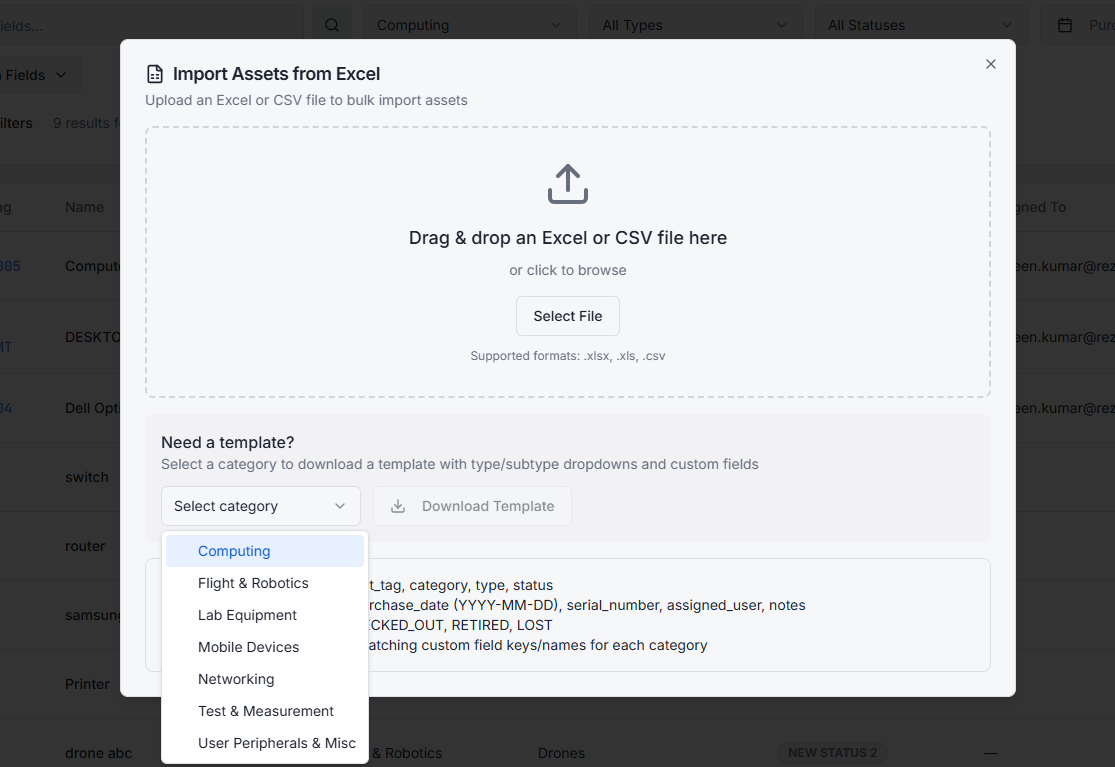Choose User Peripherals & Misc option
Viewport: 1115px width, 767px height.
(x=265, y=743)
